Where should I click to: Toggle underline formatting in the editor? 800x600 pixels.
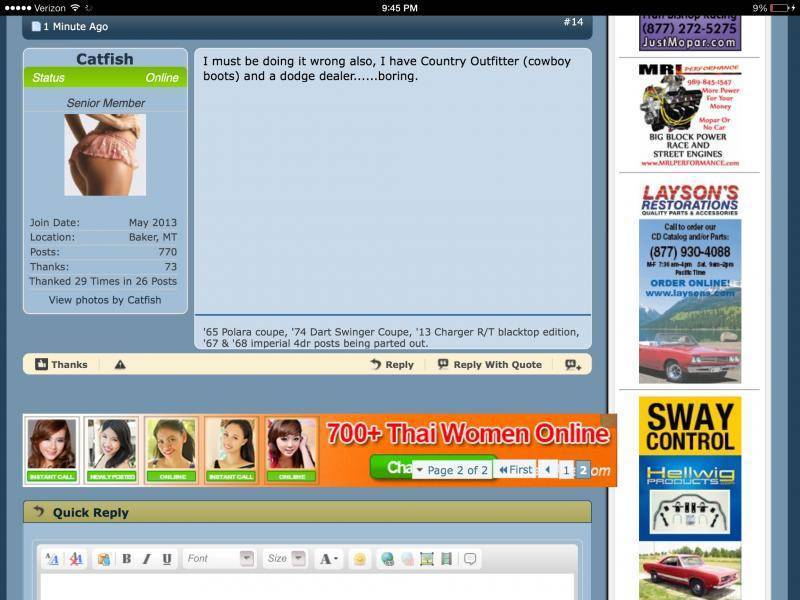coord(166,559)
